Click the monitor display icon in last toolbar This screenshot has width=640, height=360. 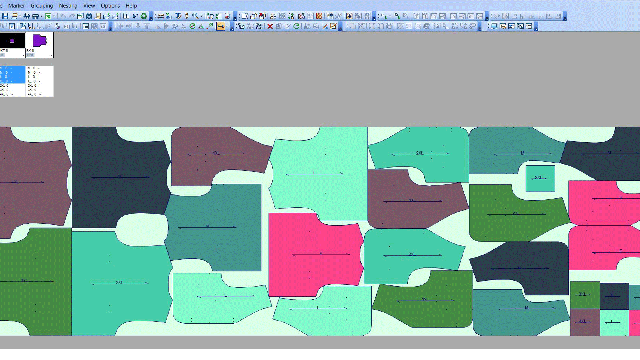tap(494, 26)
